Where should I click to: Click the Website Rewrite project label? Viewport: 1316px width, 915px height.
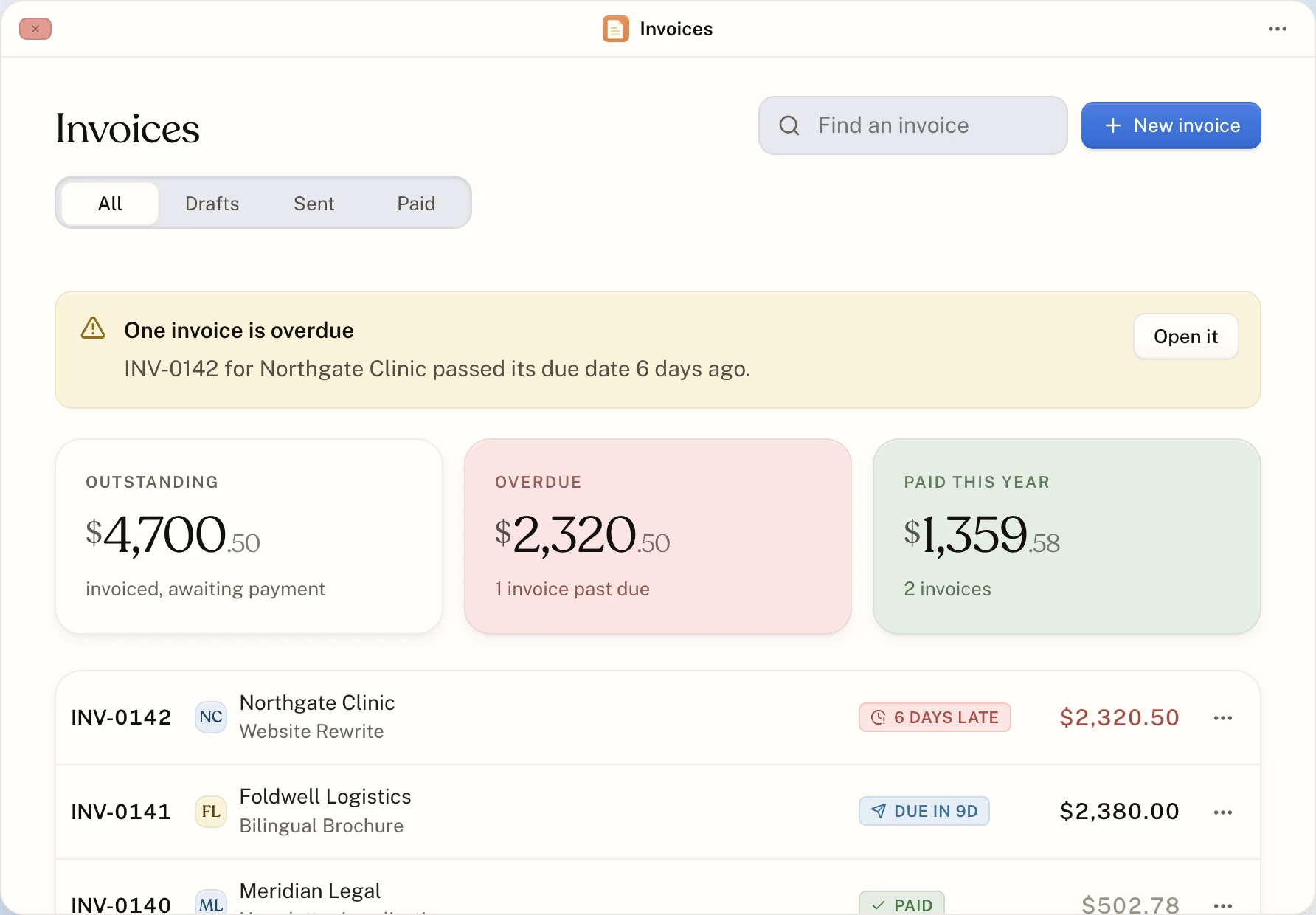click(311, 731)
